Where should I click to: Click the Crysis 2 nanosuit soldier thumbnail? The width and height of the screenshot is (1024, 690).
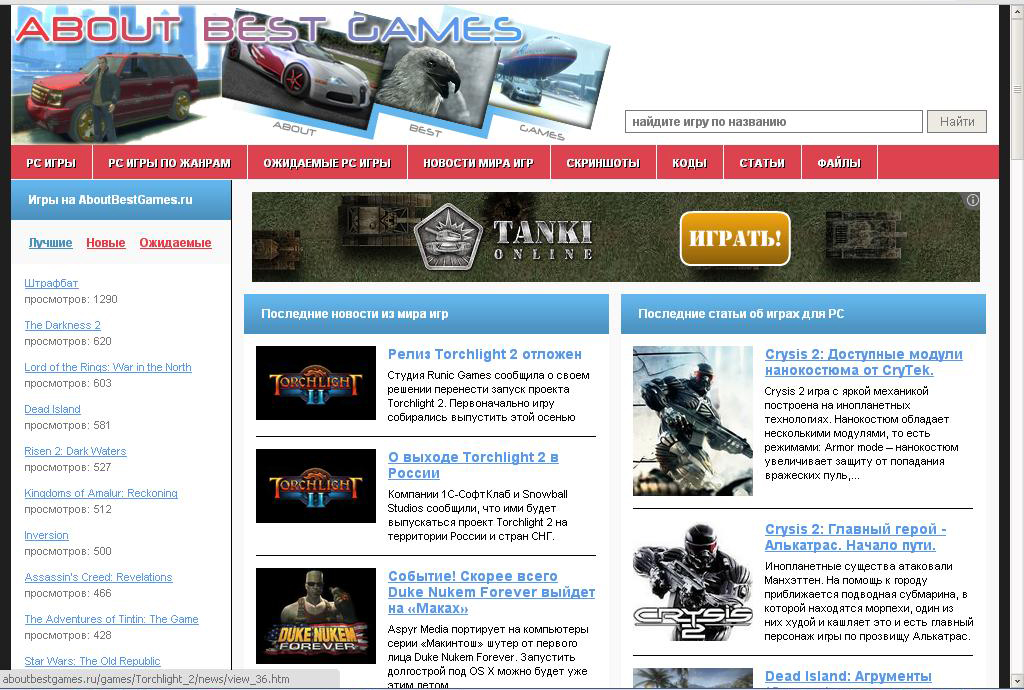pyautogui.click(x=692, y=421)
